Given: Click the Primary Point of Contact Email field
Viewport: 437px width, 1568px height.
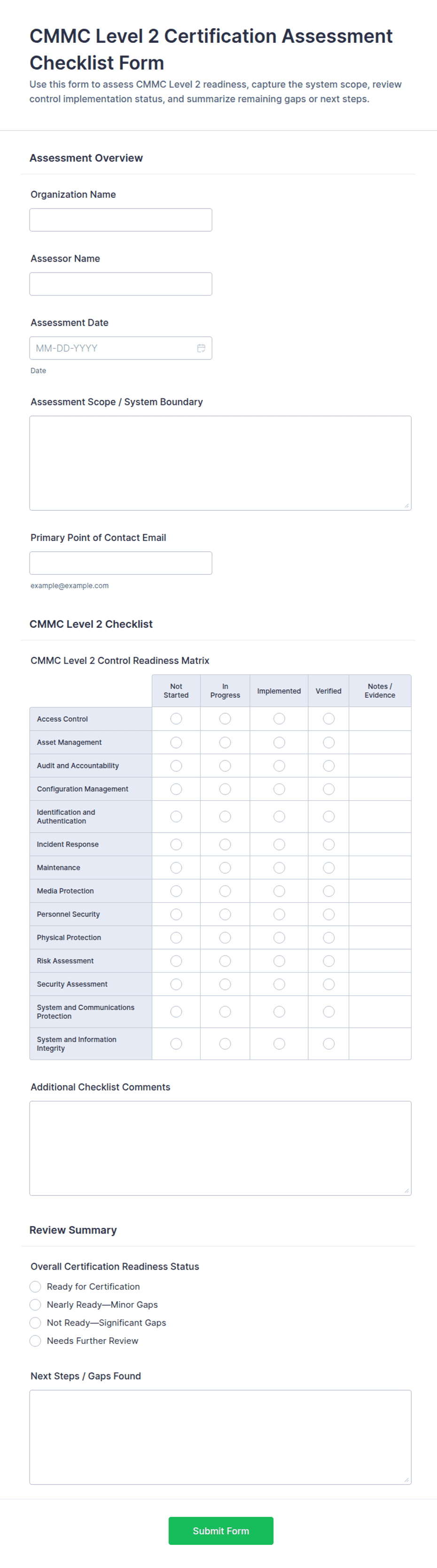Looking at the screenshot, I should pyautogui.click(x=120, y=563).
